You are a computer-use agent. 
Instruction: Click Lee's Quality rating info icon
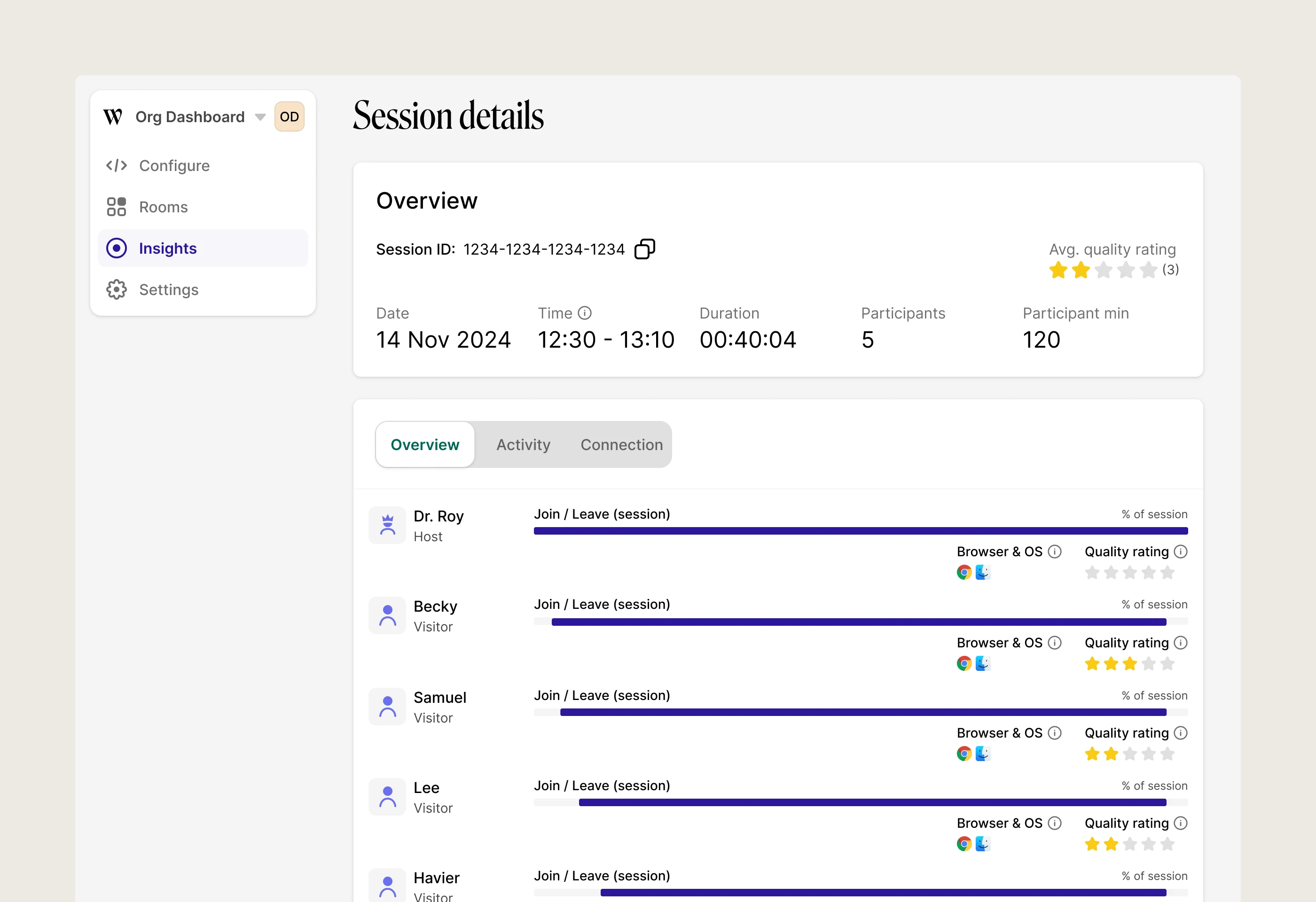tap(1181, 824)
